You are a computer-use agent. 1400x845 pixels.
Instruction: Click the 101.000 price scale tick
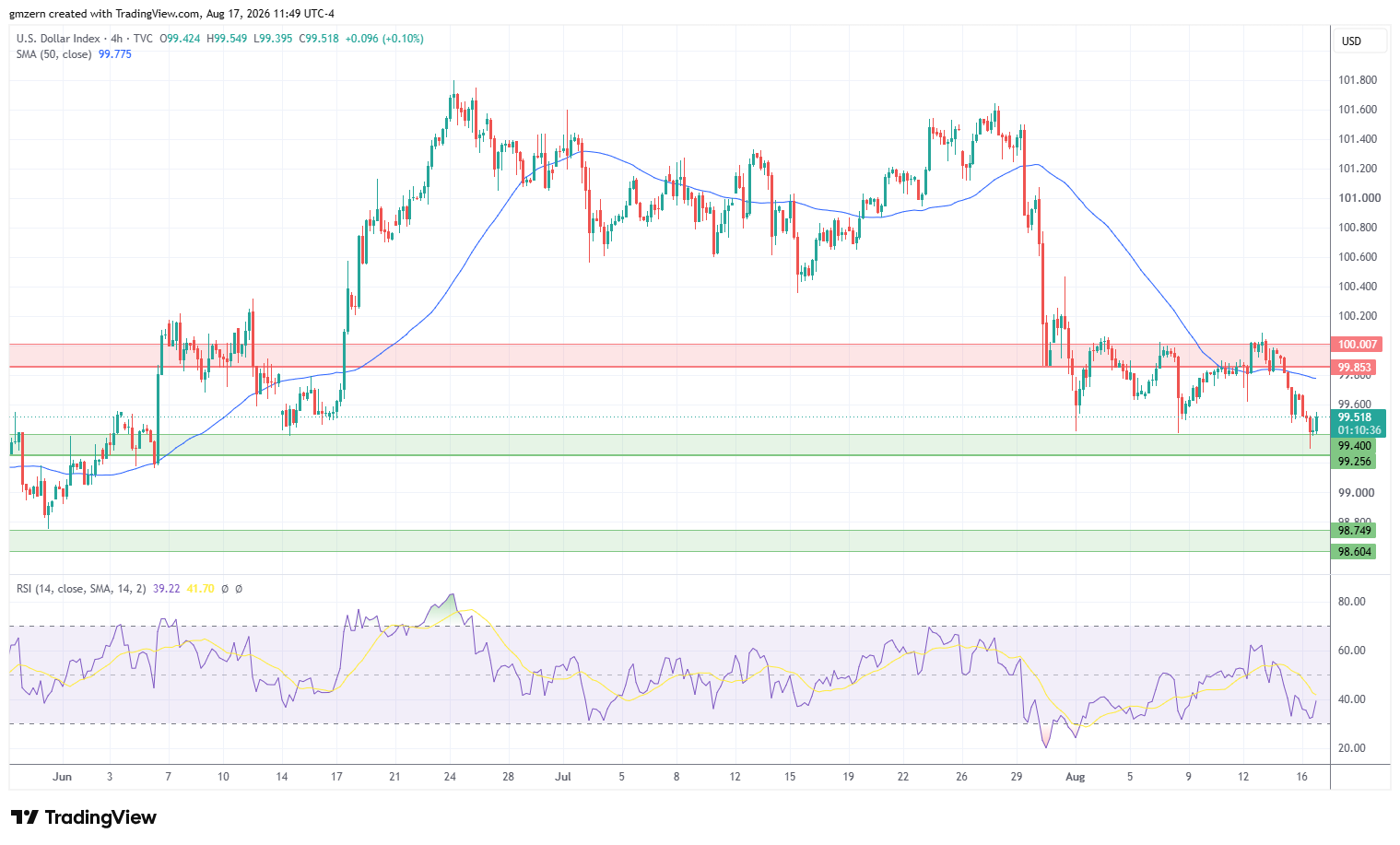[1359, 198]
